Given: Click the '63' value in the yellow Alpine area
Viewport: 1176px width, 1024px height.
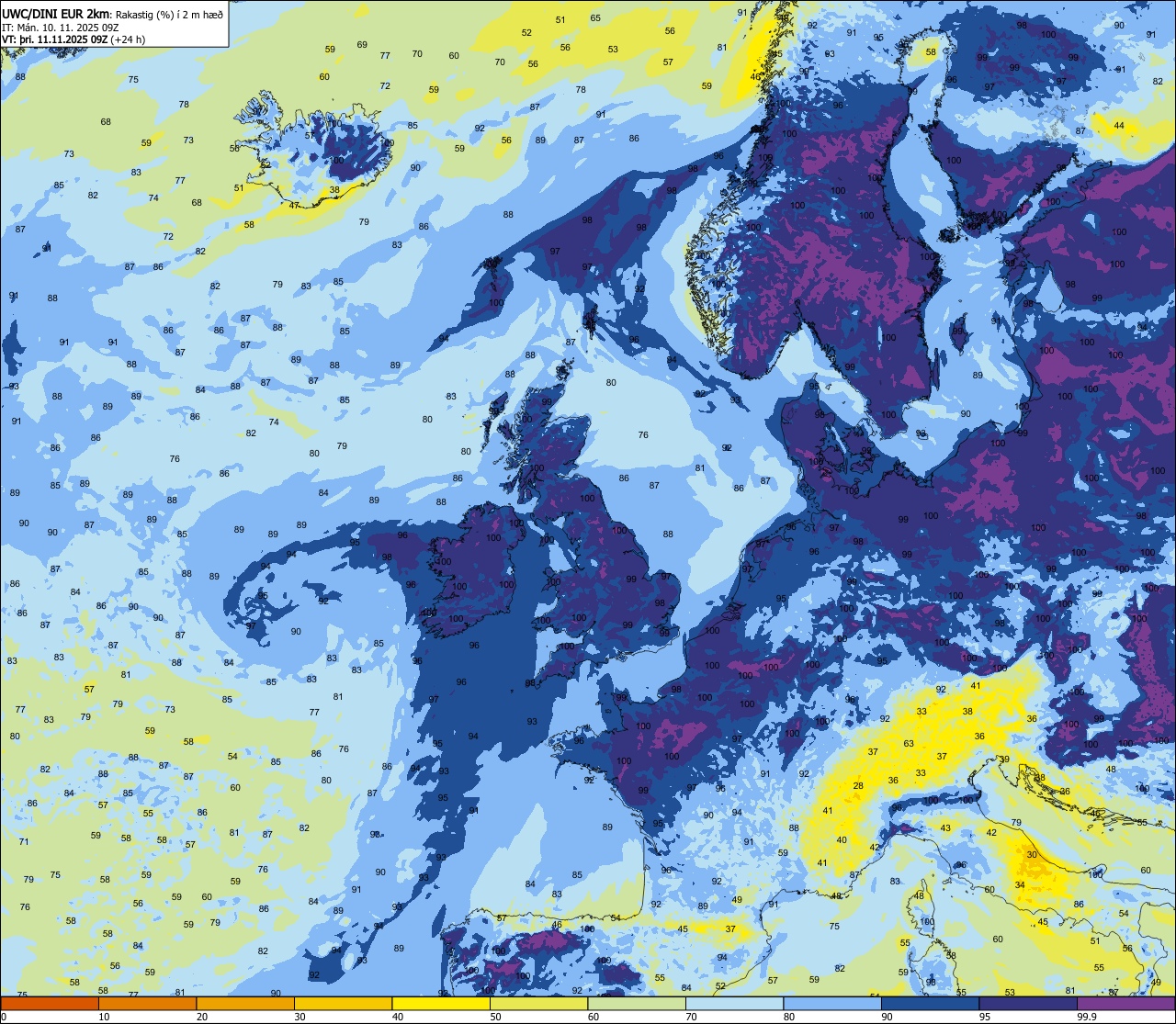Looking at the screenshot, I should [909, 743].
